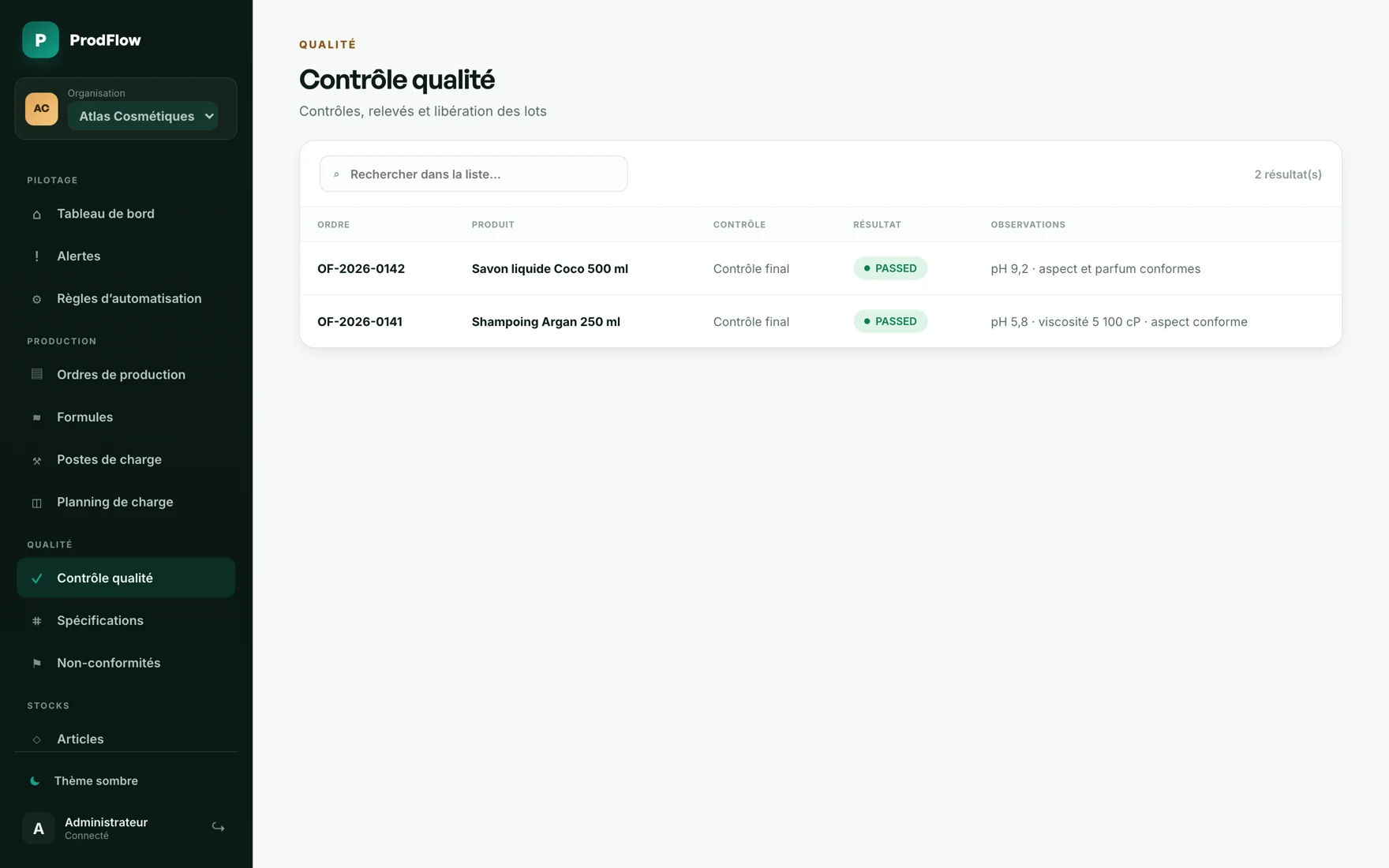Click the Administrateur user name
The width and height of the screenshot is (1389, 868).
click(x=106, y=822)
